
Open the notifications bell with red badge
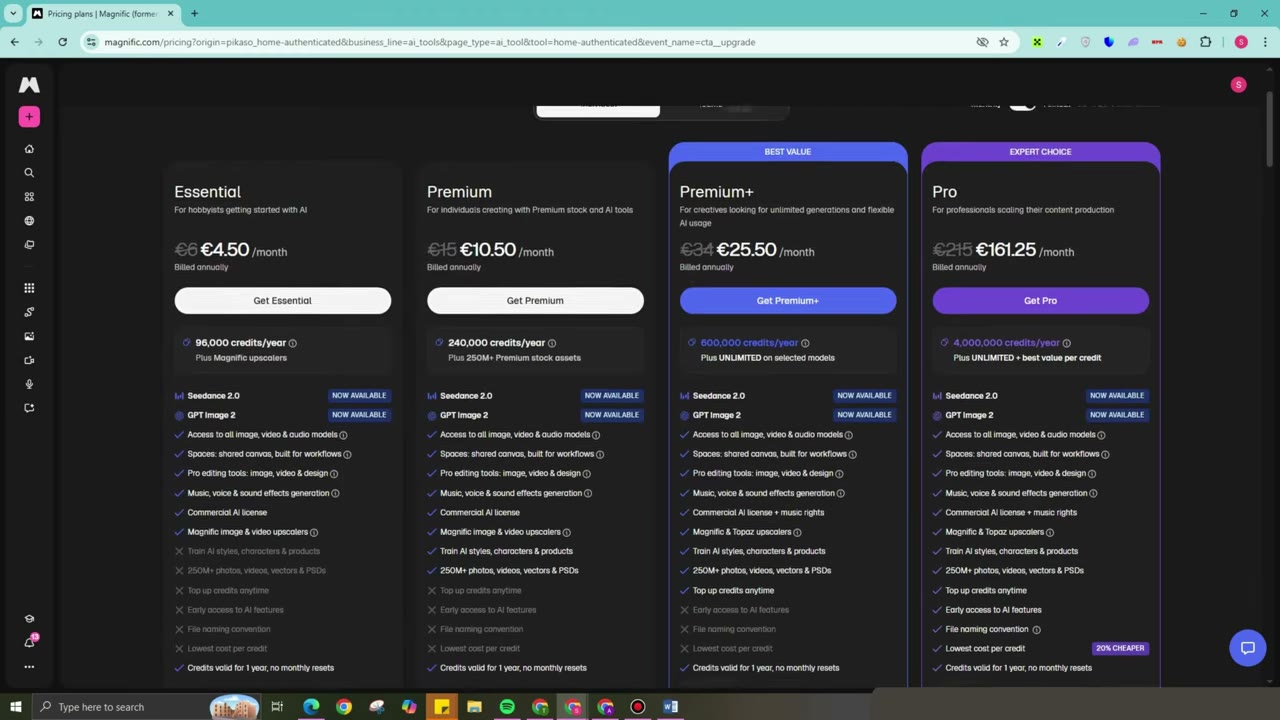(29, 642)
